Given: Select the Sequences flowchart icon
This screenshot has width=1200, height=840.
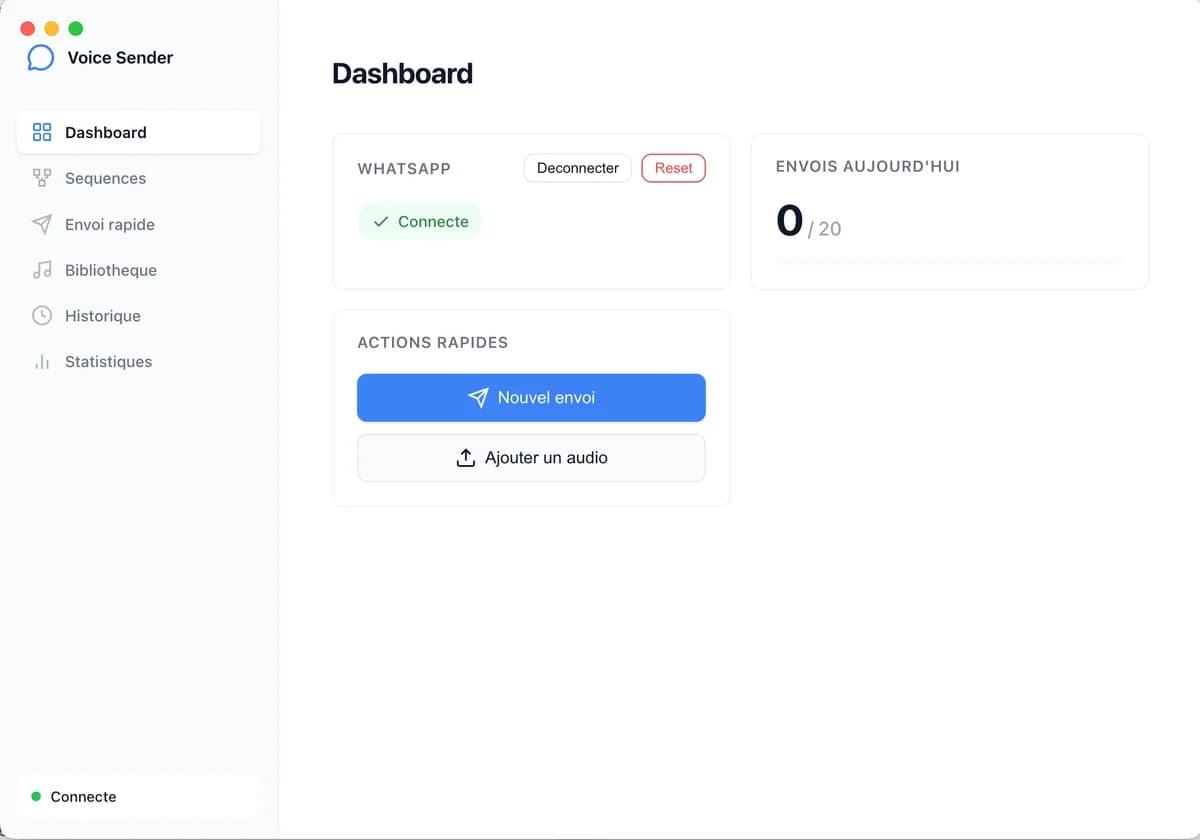Looking at the screenshot, I should [x=42, y=178].
